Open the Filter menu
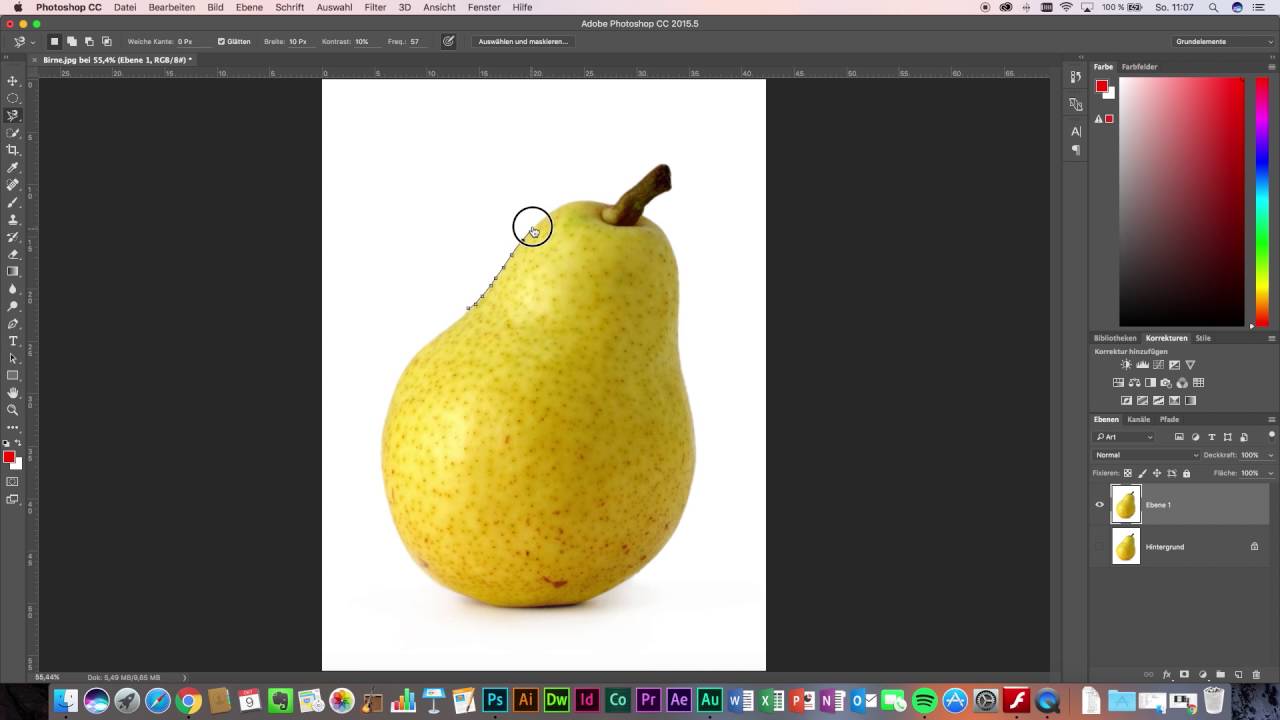1280x720 pixels. pyautogui.click(x=375, y=7)
